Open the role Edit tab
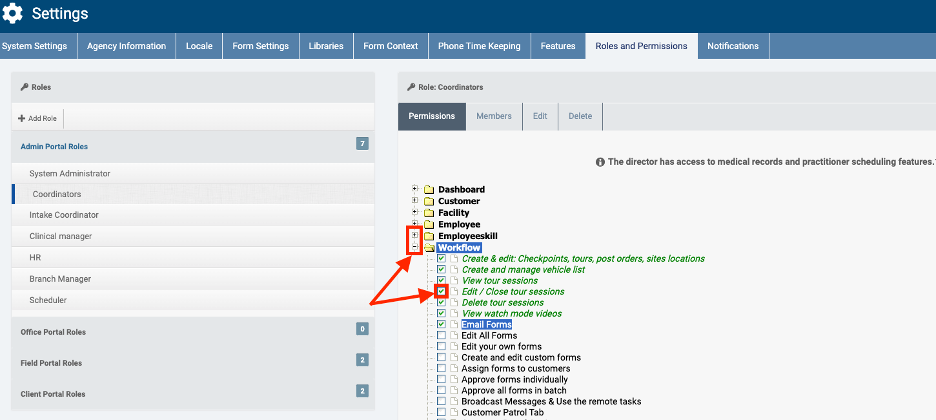 coord(540,116)
